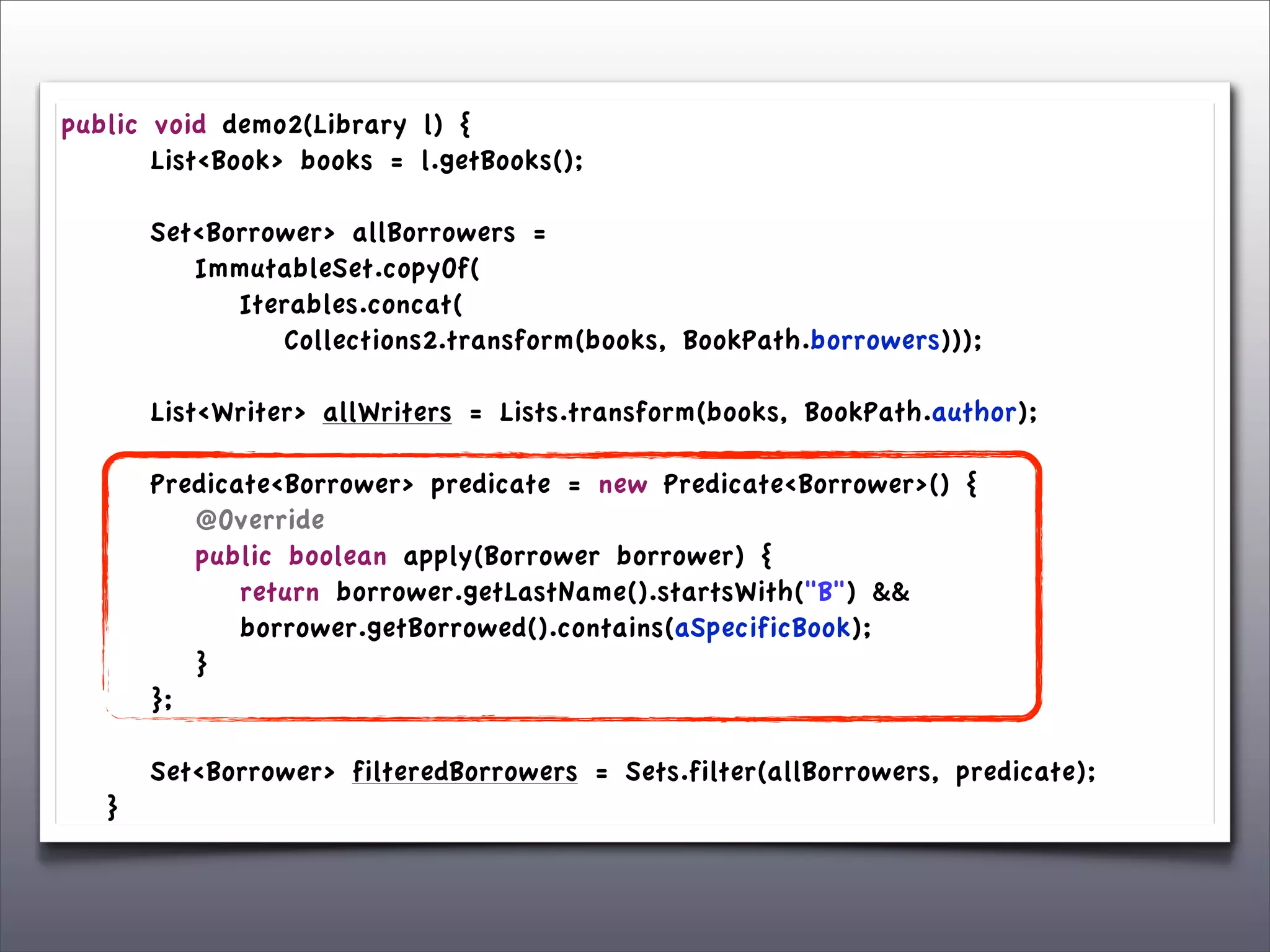1270x952 pixels.
Task: Click the method name demo2
Action: point(262,125)
